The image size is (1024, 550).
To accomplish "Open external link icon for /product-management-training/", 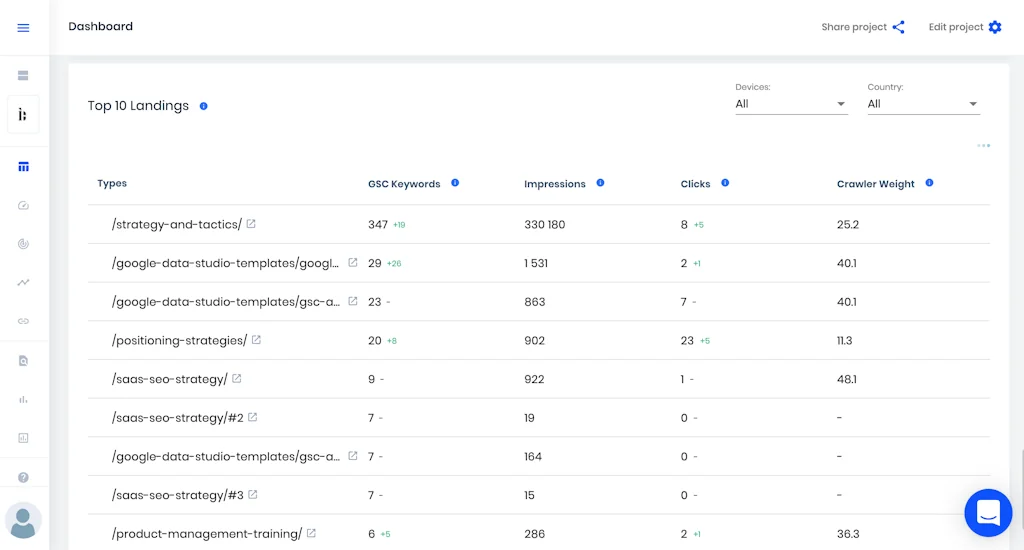I will point(312,534).
